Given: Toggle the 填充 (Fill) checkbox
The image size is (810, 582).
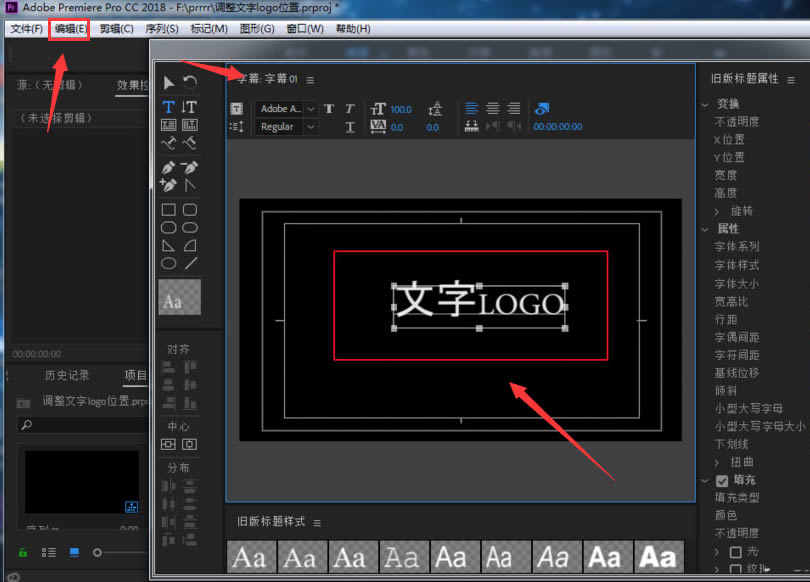Looking at the screenshot, I should coord(722,480).
